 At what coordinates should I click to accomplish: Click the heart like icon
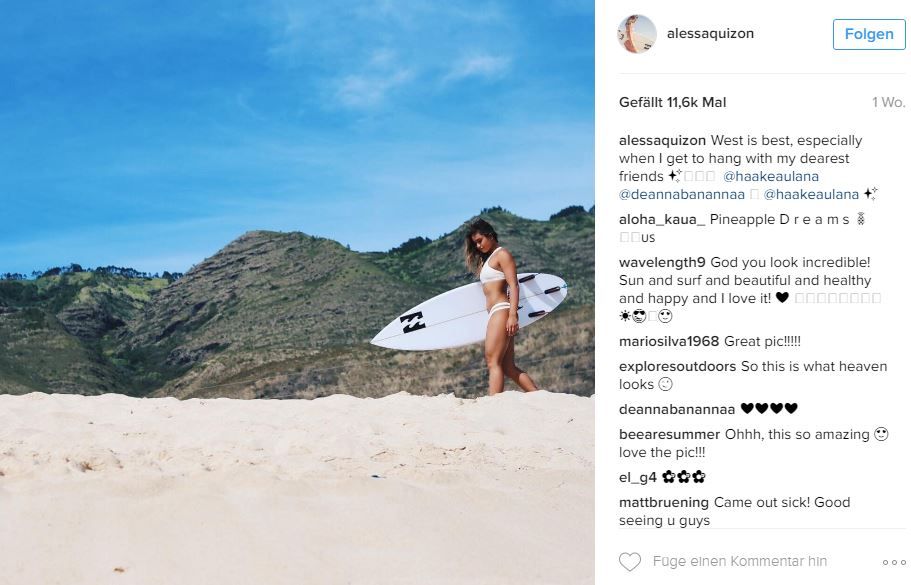click(630, 562)
